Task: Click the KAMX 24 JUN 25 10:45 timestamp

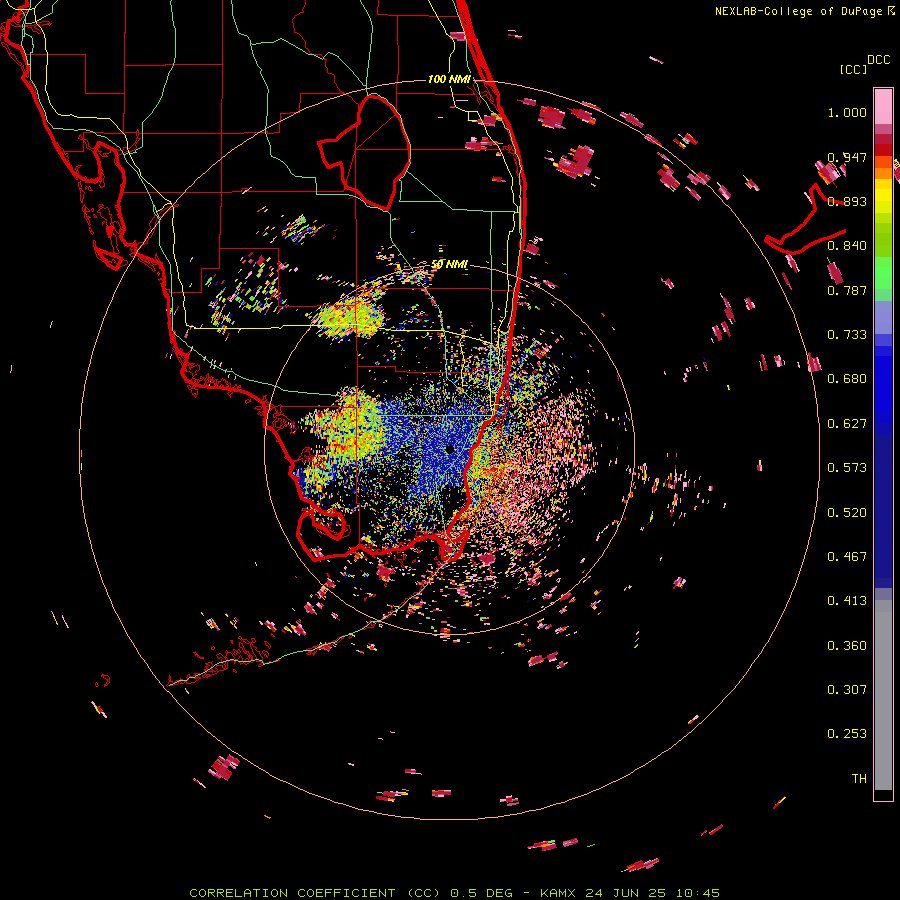Action: tap(630, 893)
